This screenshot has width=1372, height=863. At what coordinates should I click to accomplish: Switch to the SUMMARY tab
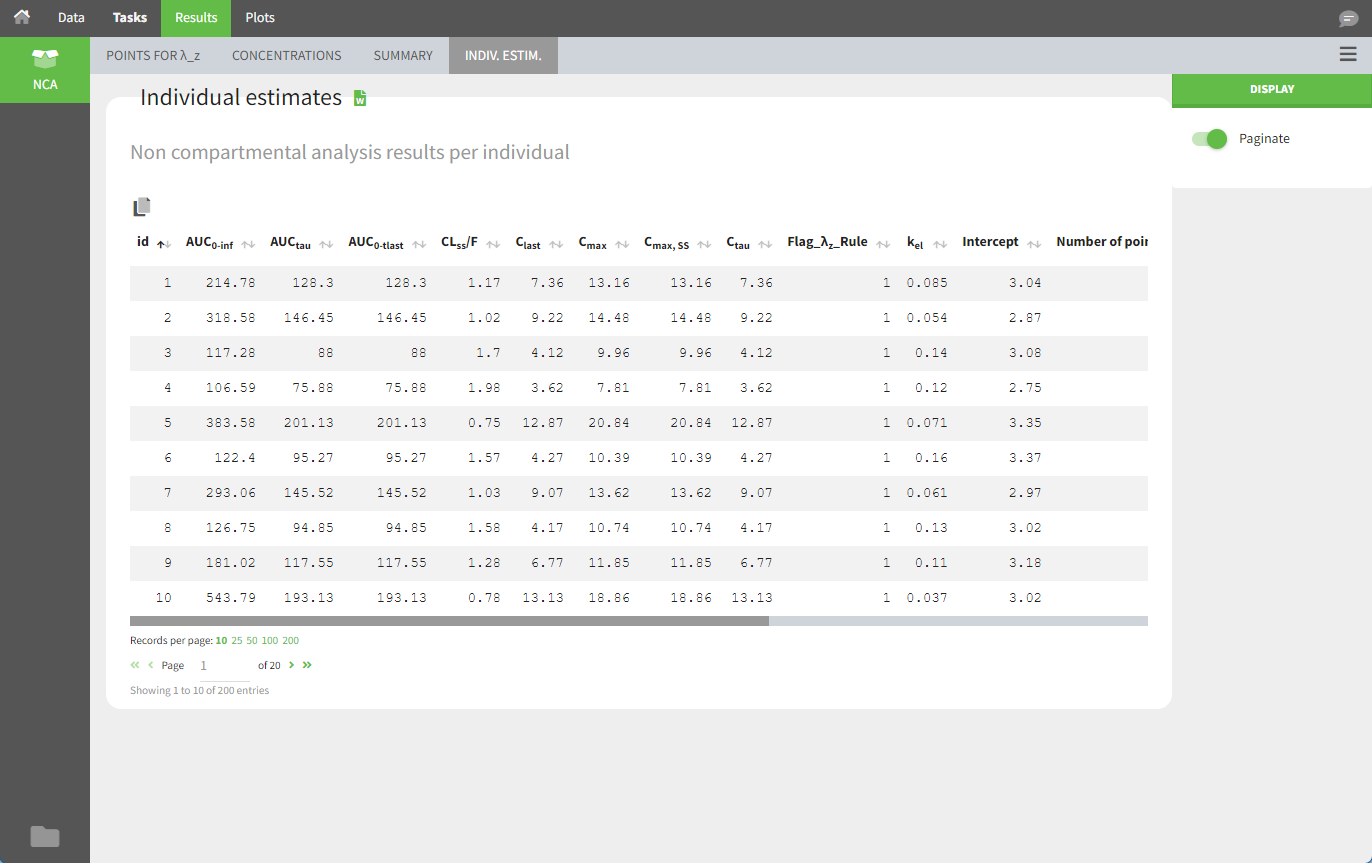(x=403, y=56)
